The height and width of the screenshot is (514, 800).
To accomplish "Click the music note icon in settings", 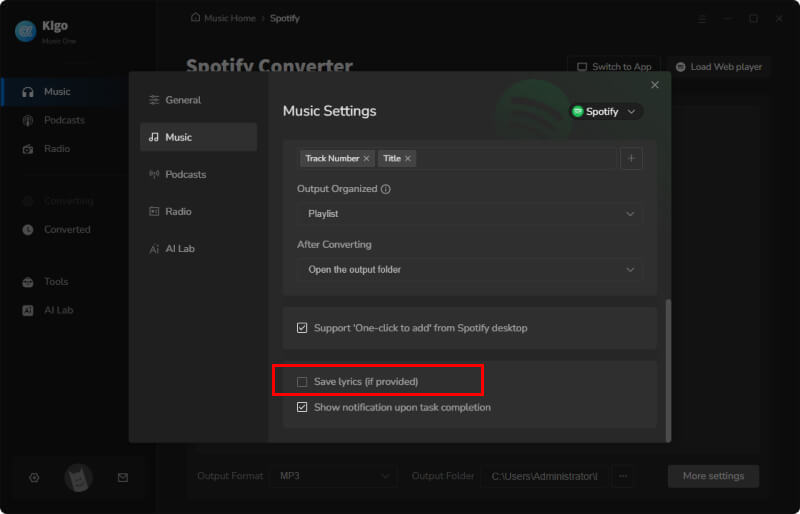I will (154, 137).
